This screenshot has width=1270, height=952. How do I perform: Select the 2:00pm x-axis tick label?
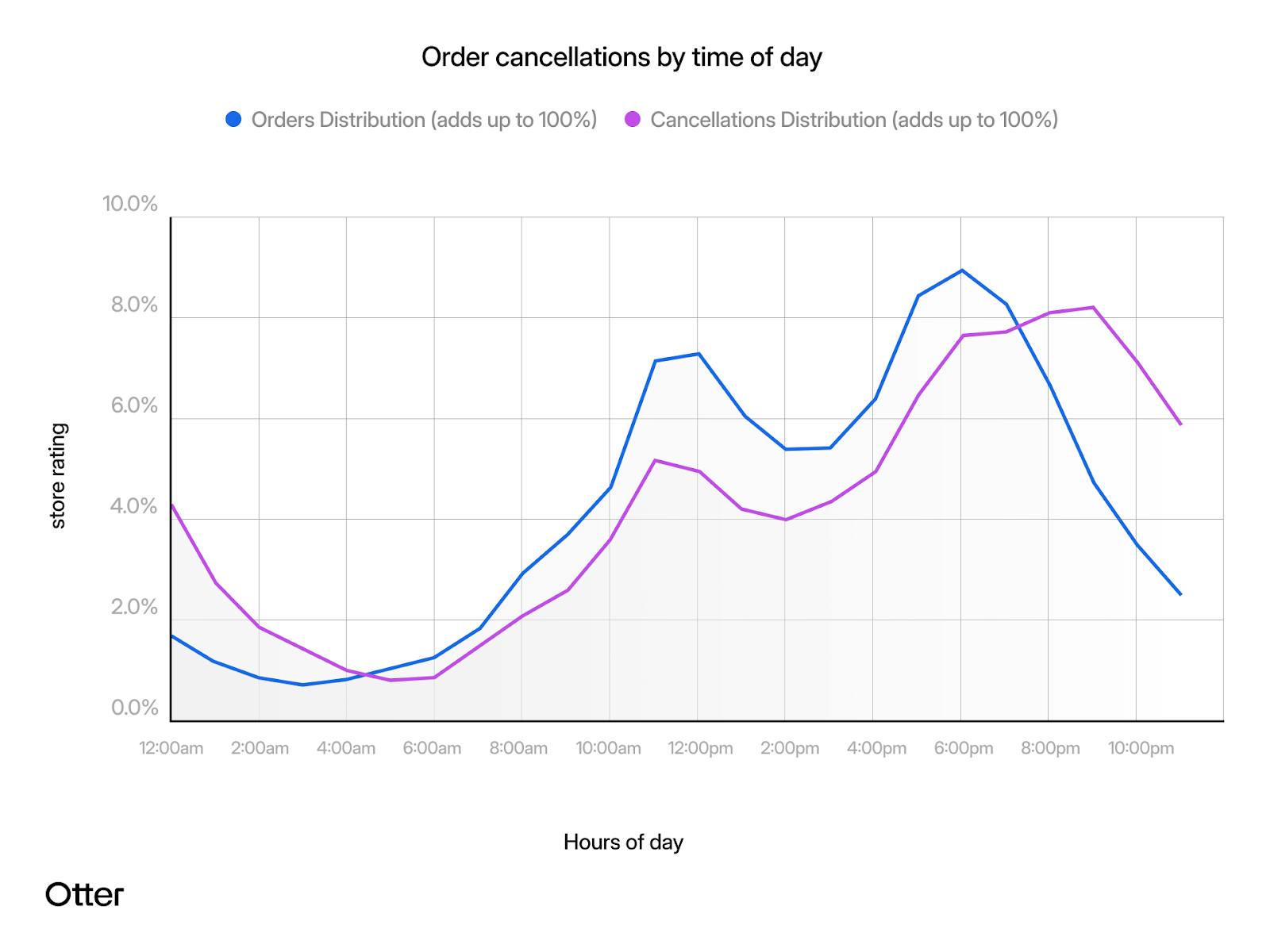(x=790, y=748)
